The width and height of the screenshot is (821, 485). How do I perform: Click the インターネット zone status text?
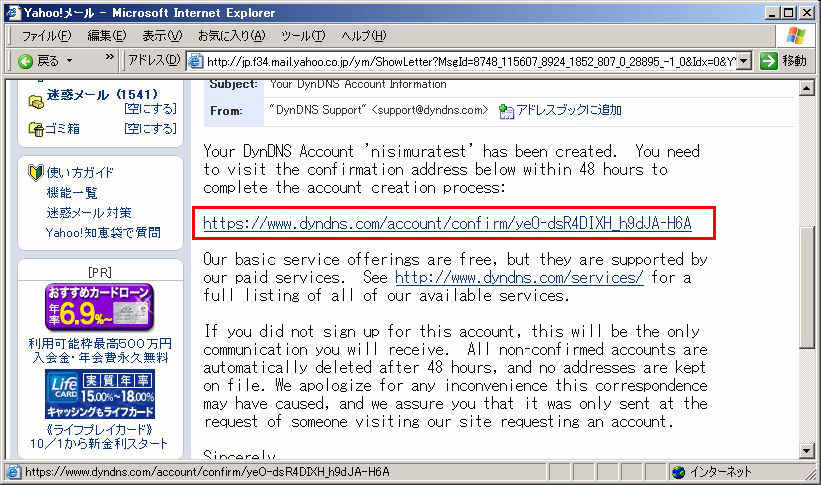(720, 472)
